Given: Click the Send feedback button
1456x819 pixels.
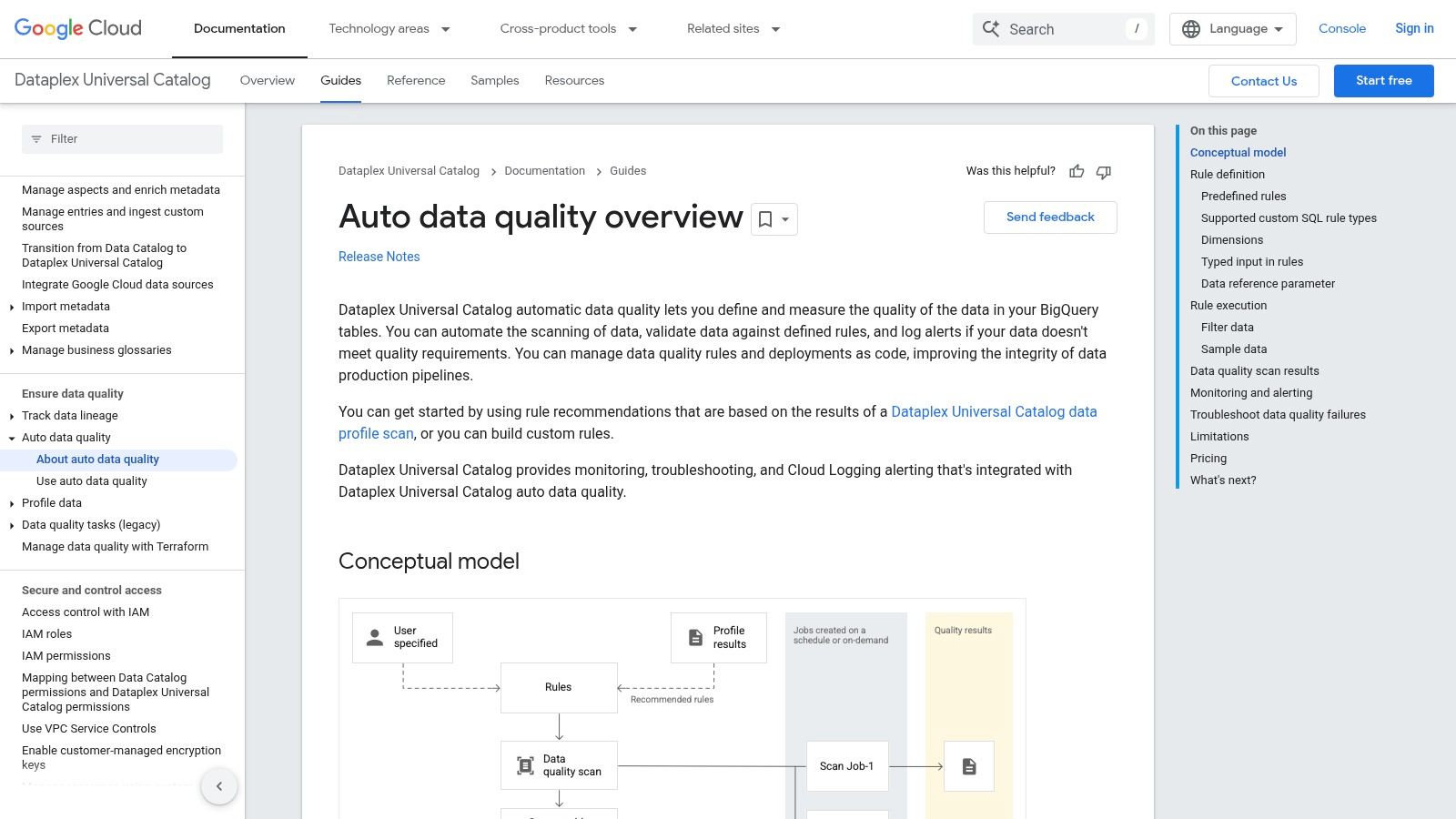Looking at the screenshot, I should tap(1050, 217).
